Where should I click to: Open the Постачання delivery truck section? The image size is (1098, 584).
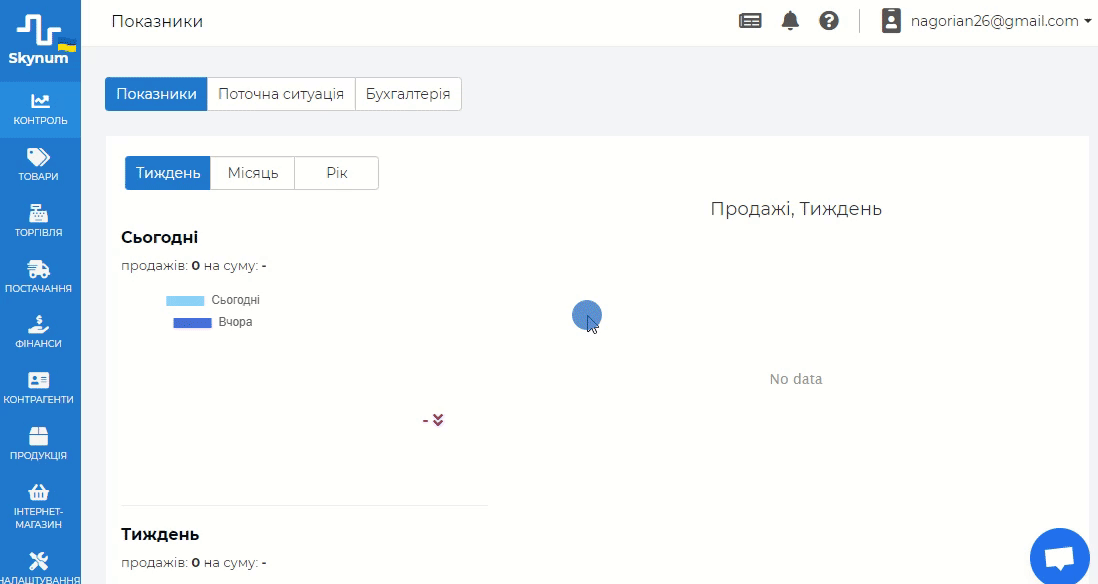(x=40, y=277)
